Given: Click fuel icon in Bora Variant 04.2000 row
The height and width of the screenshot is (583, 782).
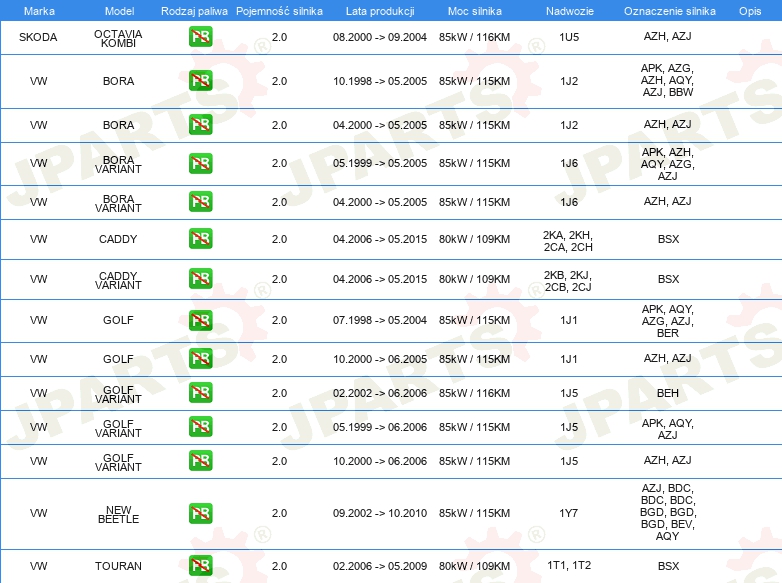Looking at the screenshot, I should [200, 201].
